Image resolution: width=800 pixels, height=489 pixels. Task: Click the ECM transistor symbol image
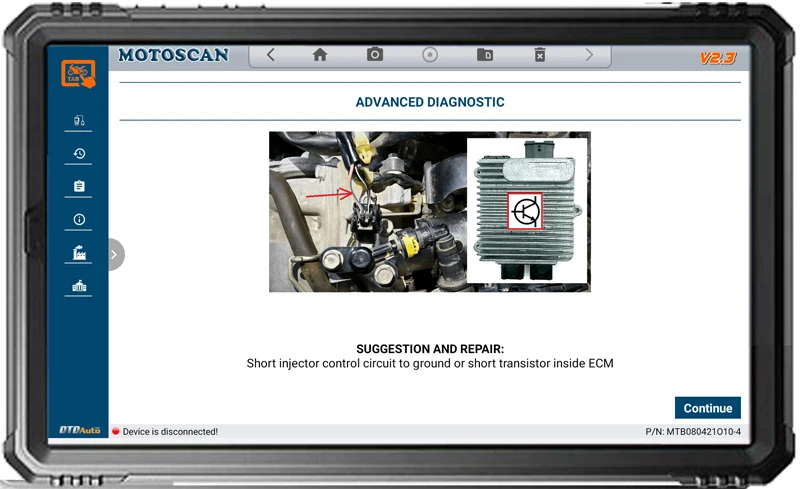525,211
